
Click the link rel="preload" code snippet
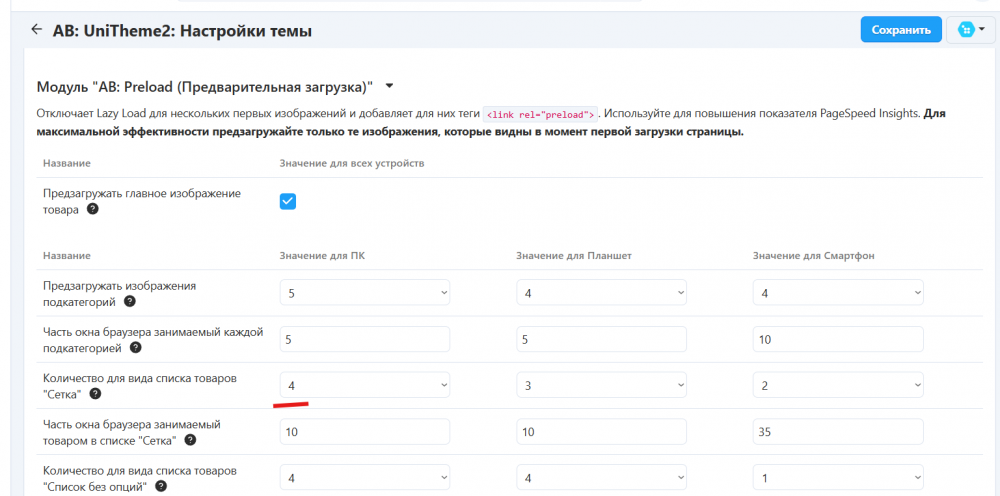point(540,115)
